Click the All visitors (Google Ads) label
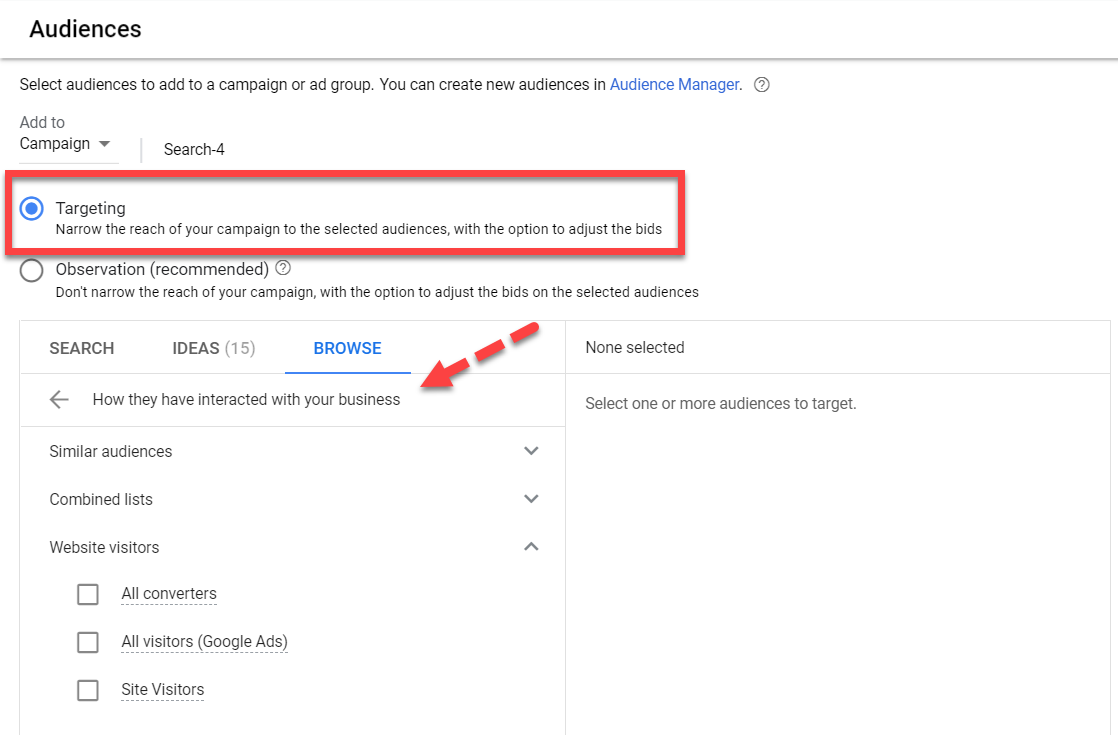The width and height of the screenshot is (1118, 735). pyautogui.click(x=205, y=642)
